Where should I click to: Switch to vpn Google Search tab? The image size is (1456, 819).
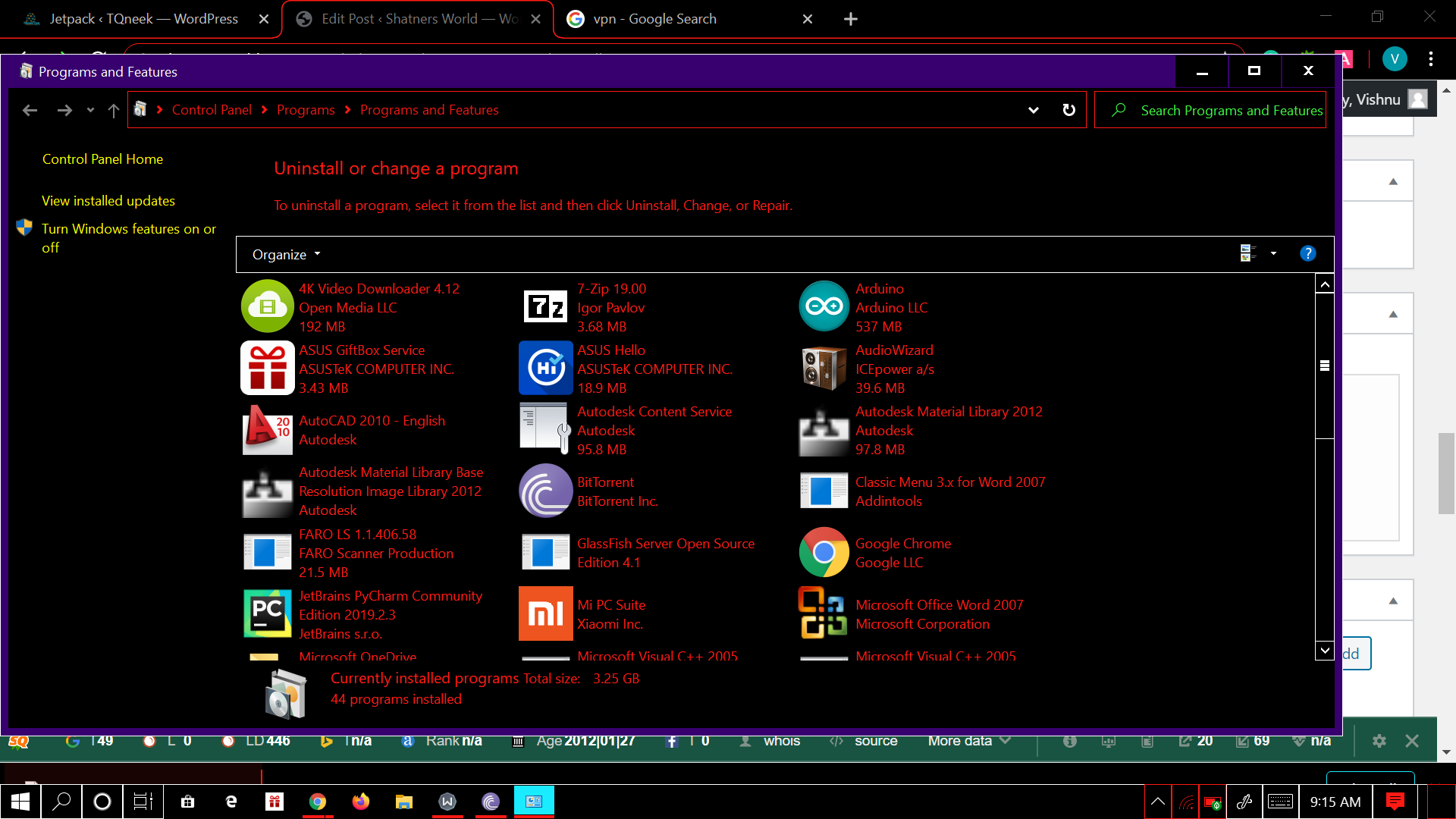(x=690, y=19)
